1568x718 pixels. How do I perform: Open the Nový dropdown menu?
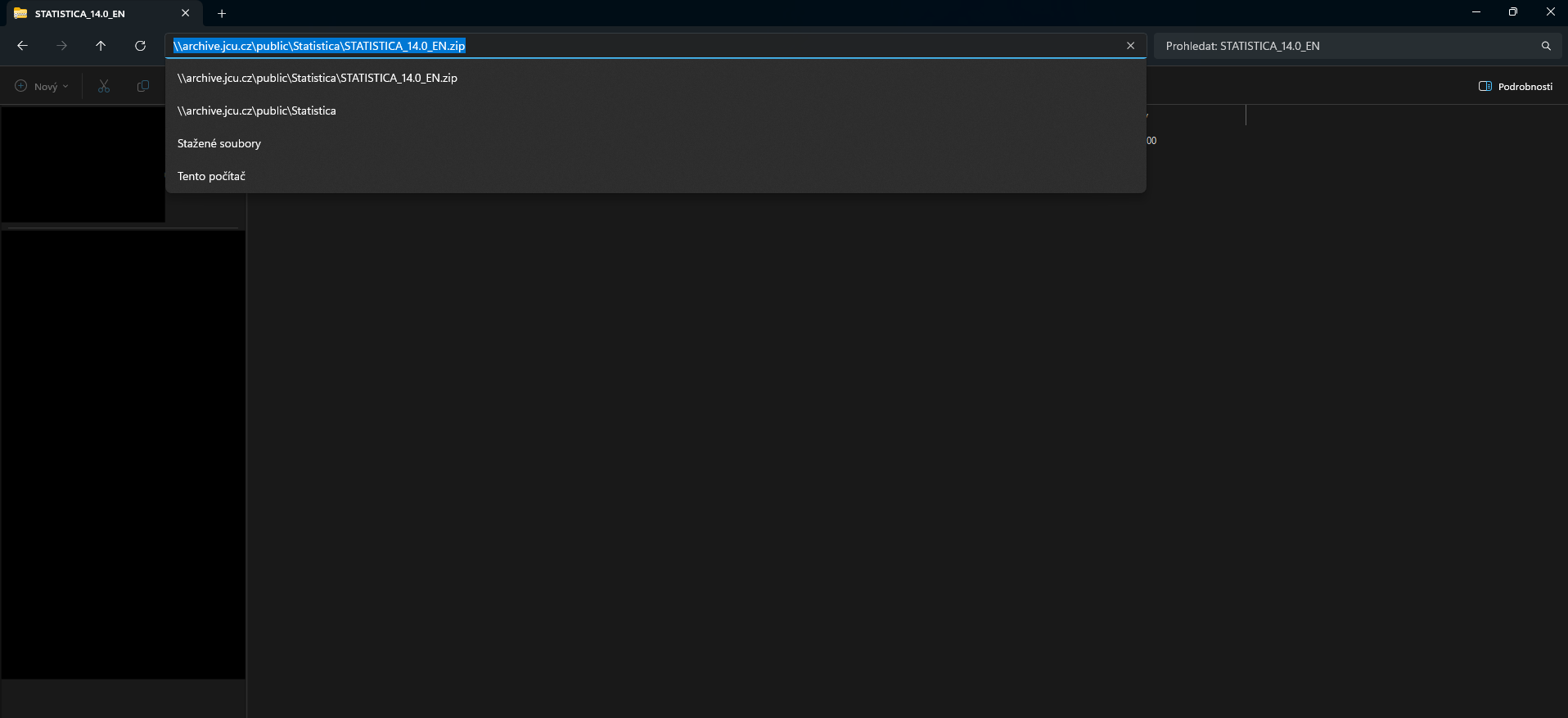tap(42, 86)
